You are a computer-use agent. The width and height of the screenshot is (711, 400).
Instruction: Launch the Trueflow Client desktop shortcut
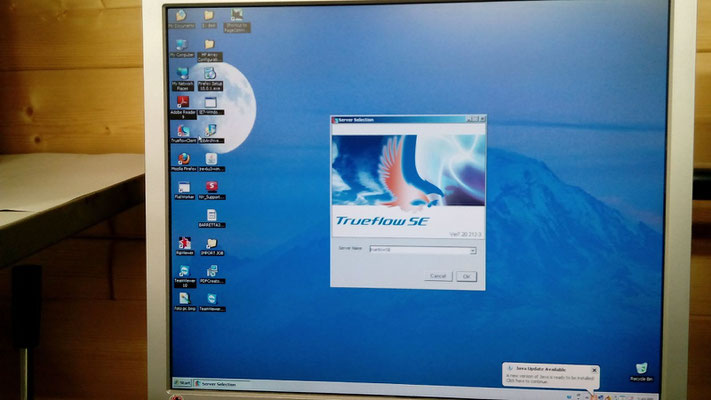pyautogui.click(x=183, y=134)
